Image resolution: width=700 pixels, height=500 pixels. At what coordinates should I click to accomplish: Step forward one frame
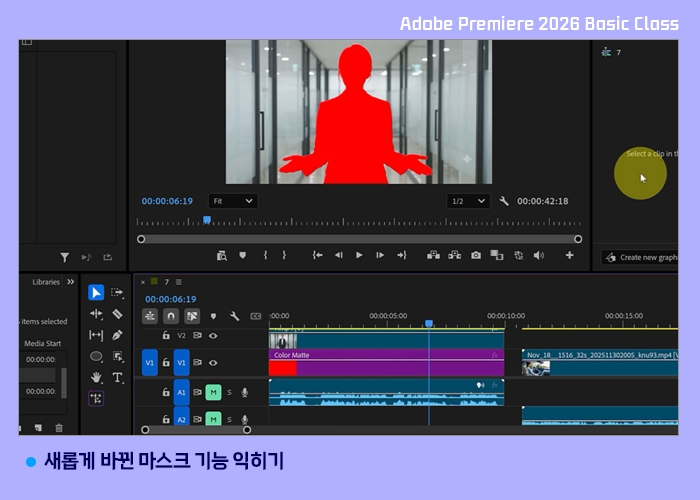point(380,255)
